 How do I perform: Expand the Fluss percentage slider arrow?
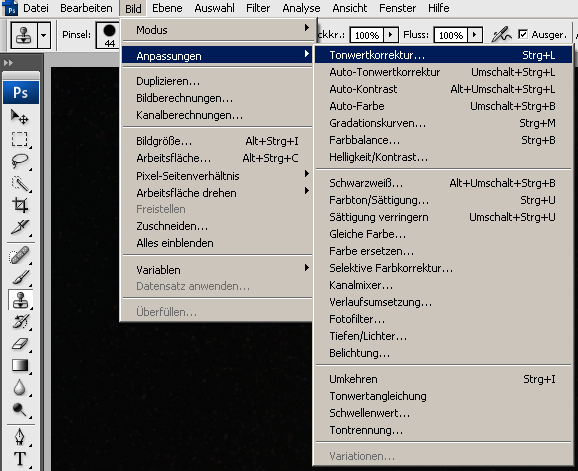pos(475,35)
